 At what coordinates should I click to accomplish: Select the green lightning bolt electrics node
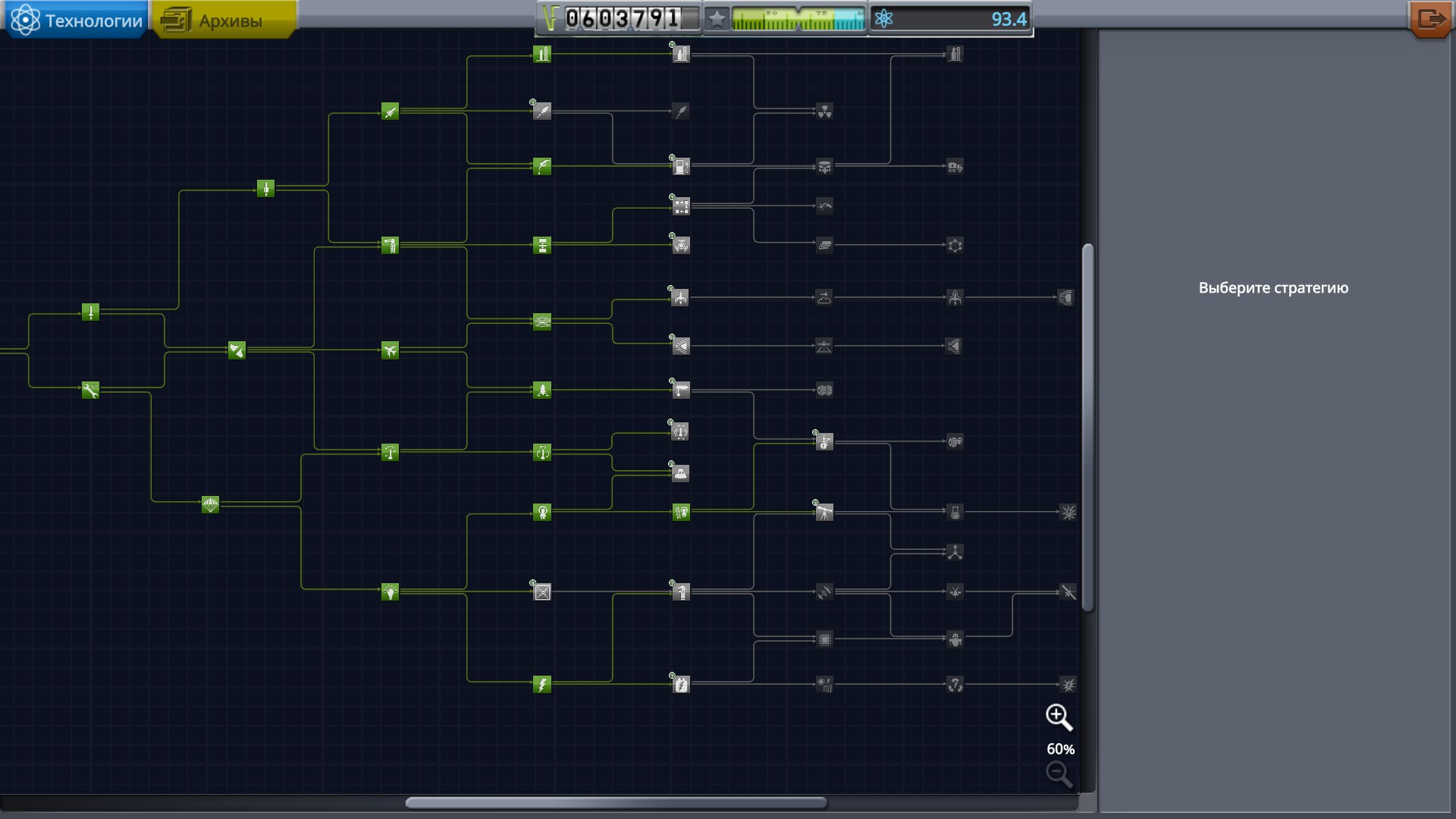pos(542,685)
